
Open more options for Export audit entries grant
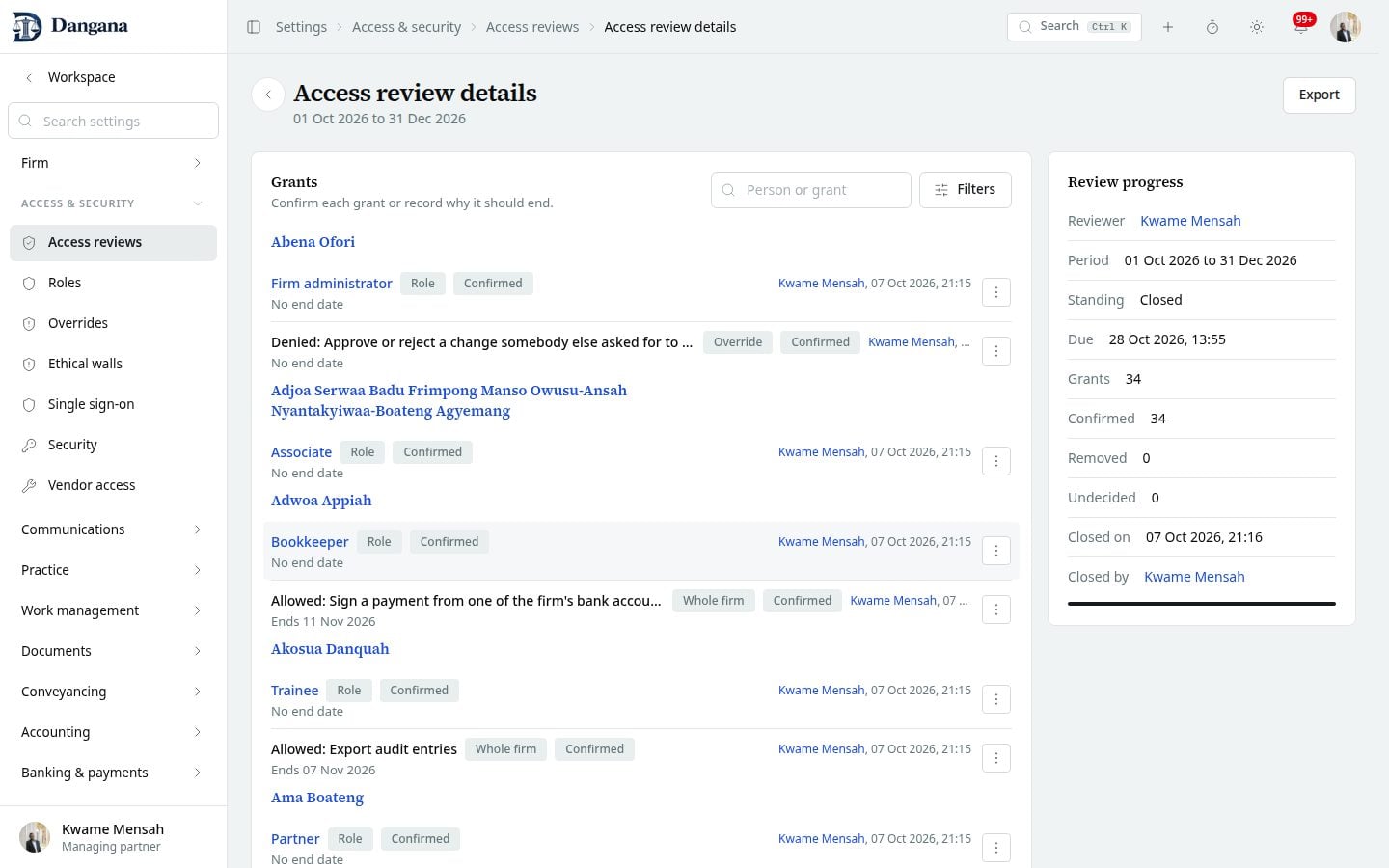(x=996, y=758)
